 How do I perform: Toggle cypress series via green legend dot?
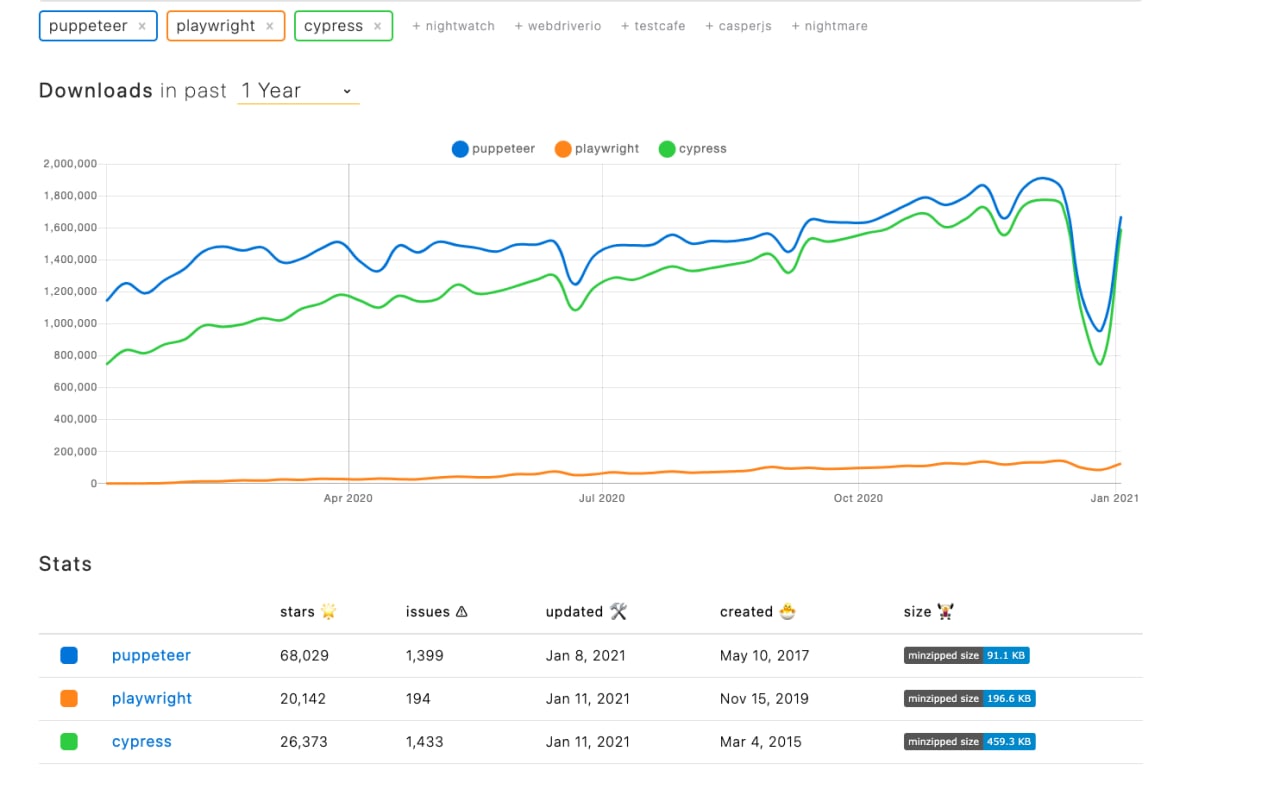[x=667, y=149]
